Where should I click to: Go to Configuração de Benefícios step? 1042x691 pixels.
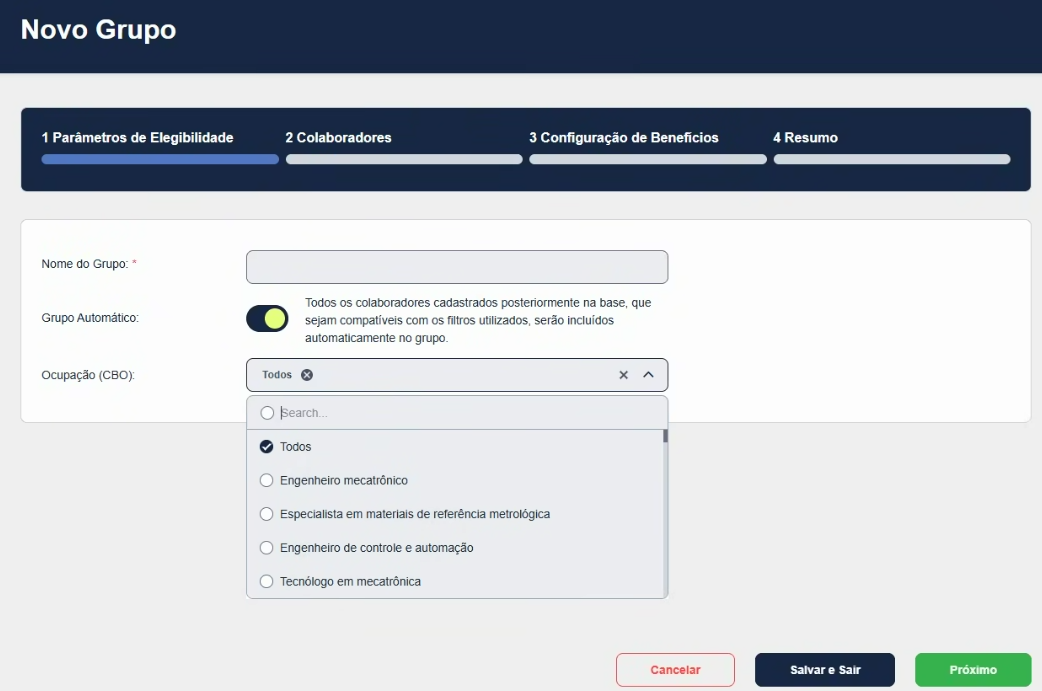point(623,138)
